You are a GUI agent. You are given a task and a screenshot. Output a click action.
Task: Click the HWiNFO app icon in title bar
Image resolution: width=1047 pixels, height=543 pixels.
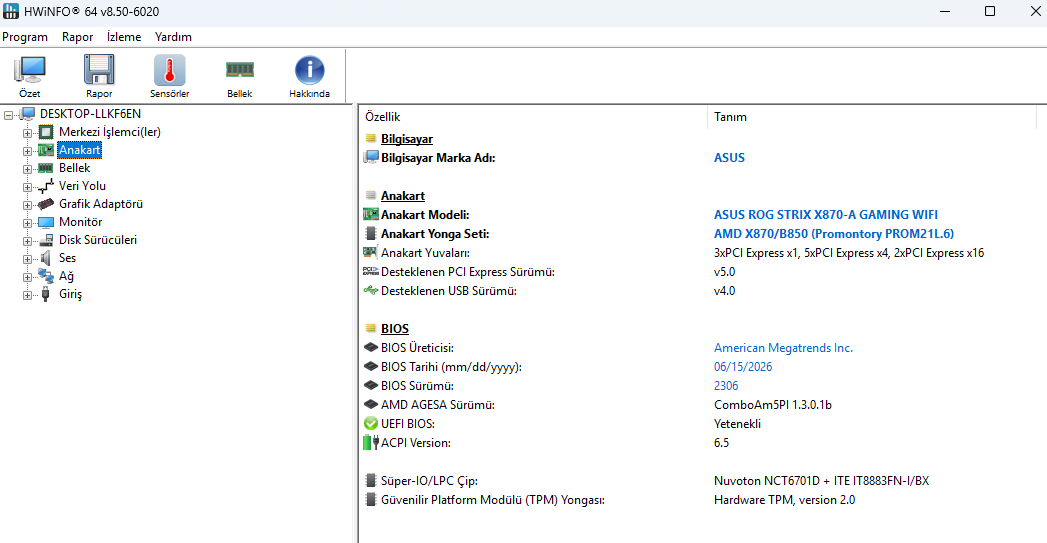click(x=11, y=11)
